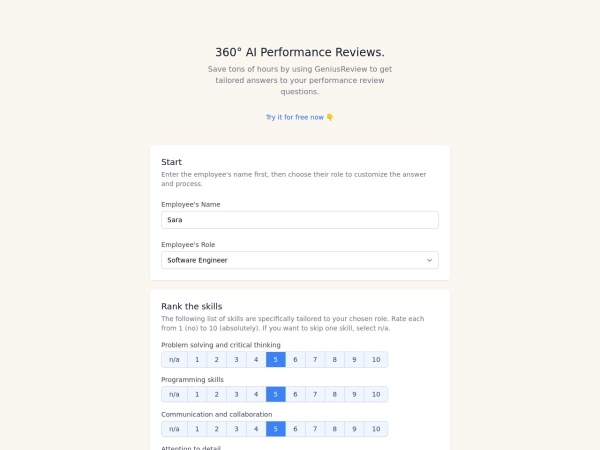
Task: Rate Communication and collaboration as 4
Action: [x=256, y=429]
